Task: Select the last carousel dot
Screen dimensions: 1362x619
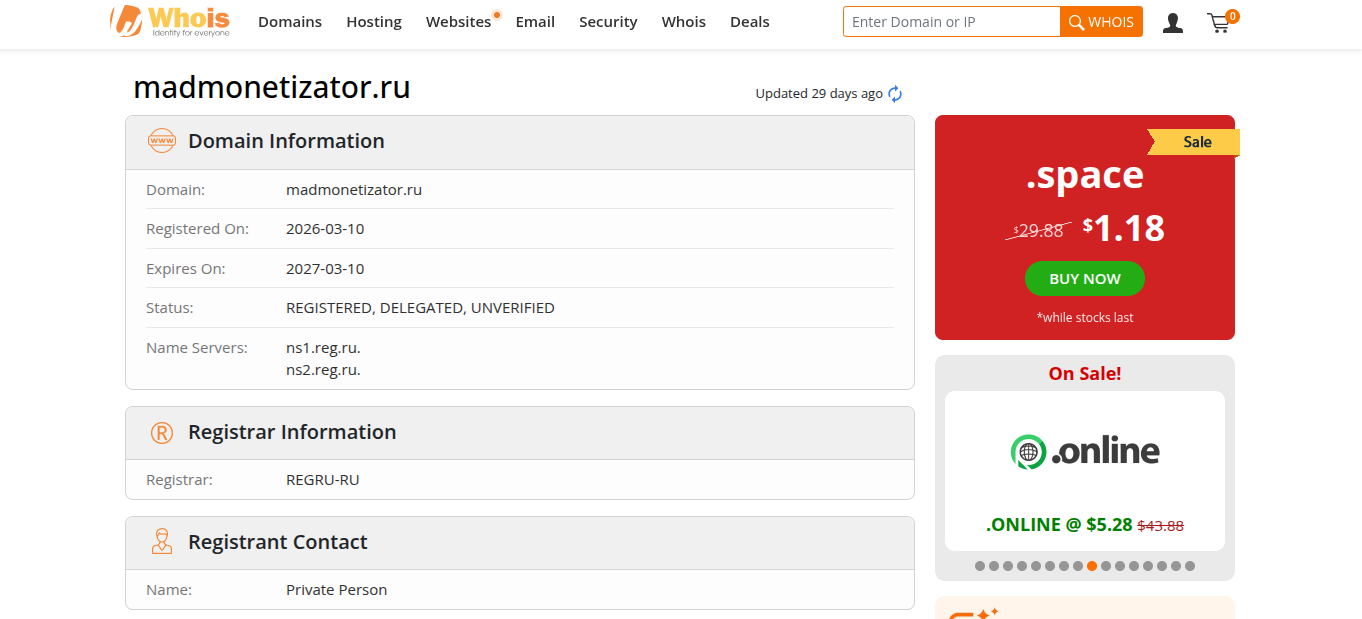Action: click(1190, 566)
